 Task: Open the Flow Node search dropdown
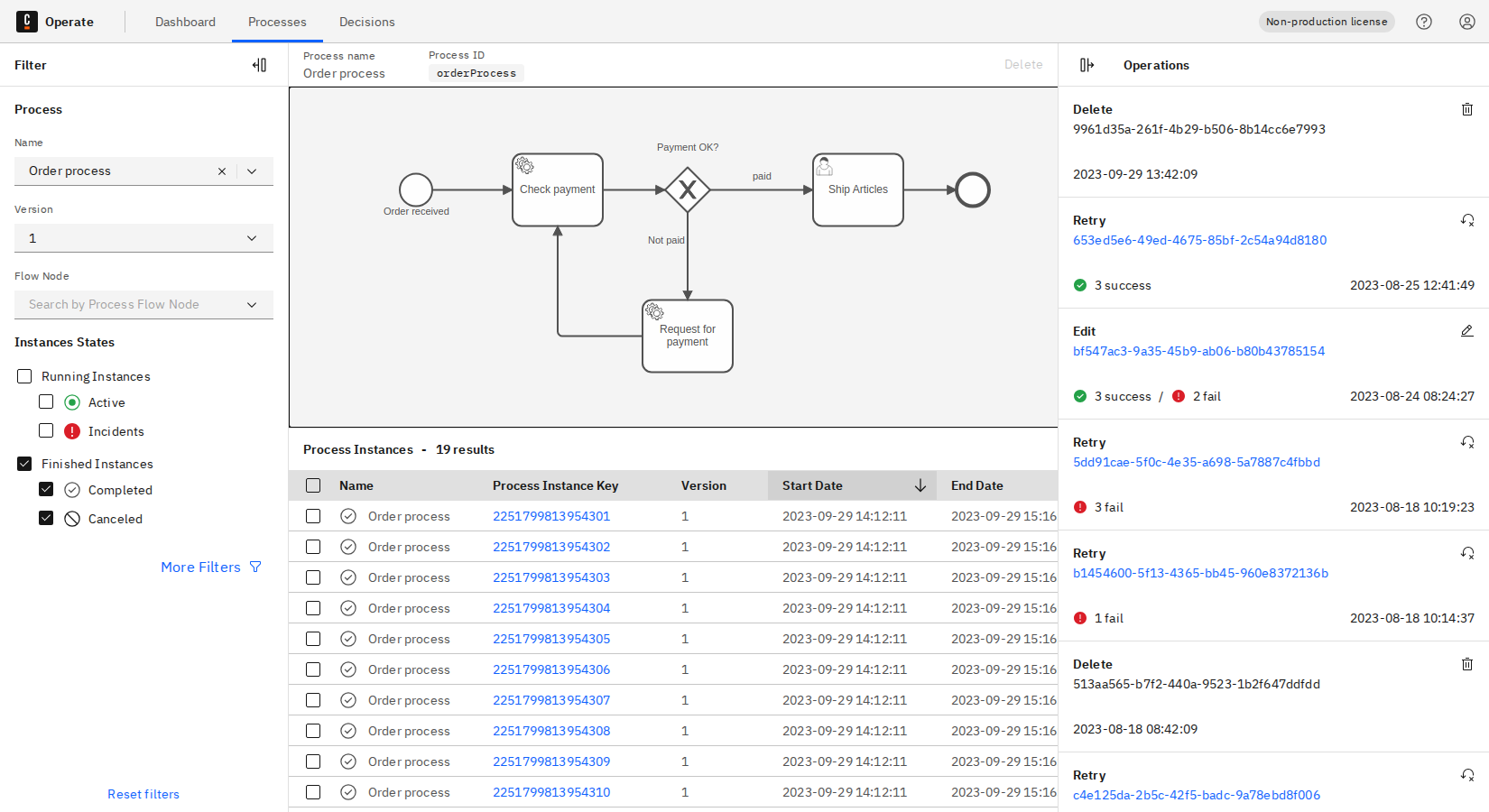pos(144,305)
